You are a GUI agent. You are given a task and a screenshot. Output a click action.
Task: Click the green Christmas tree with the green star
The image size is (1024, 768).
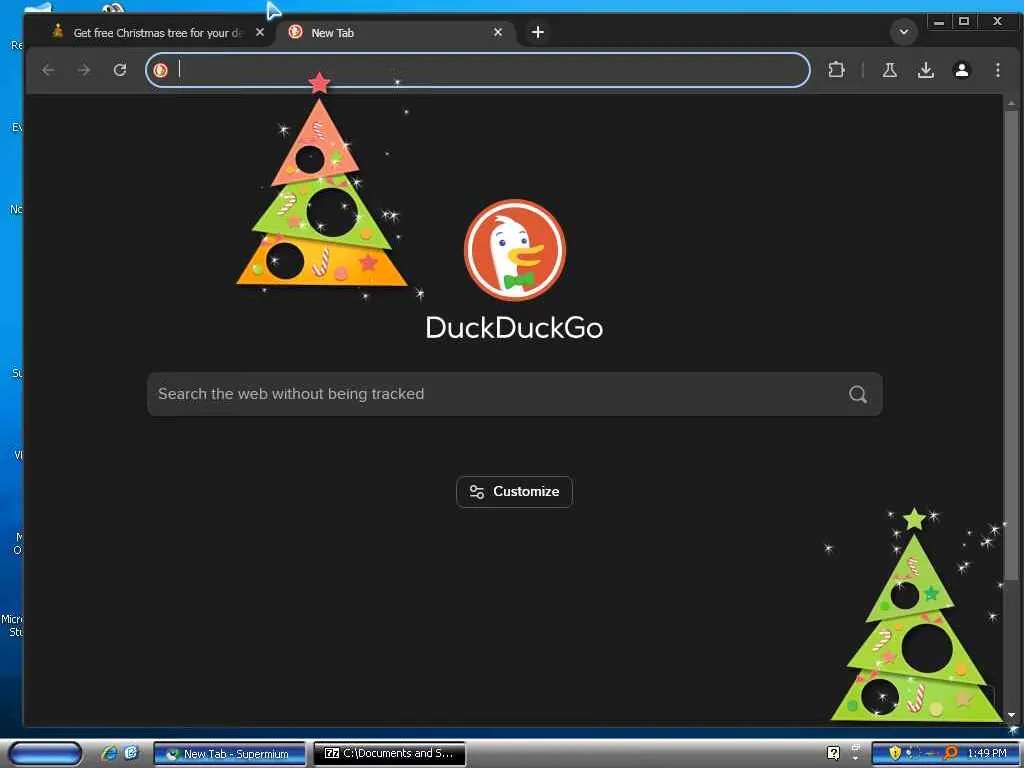(x=916, y=616)
